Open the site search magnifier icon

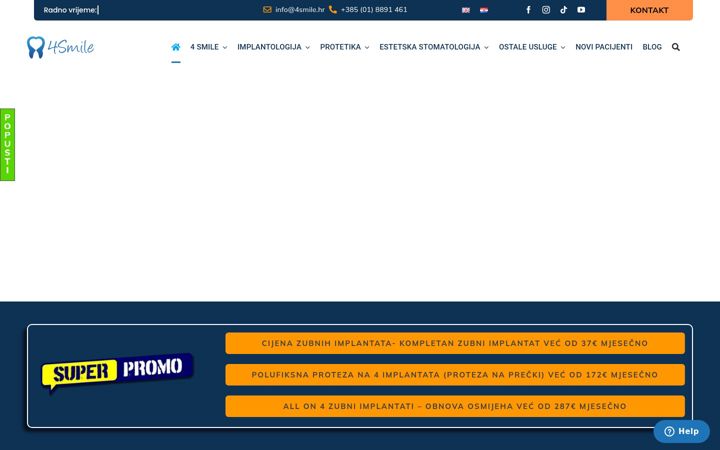(675, 47)
